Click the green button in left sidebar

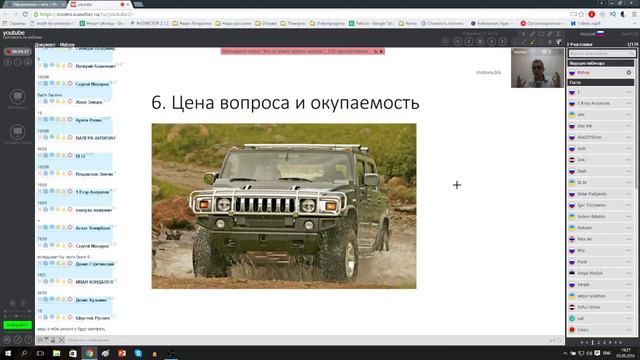pyautogui.click(x=18, y=325)
